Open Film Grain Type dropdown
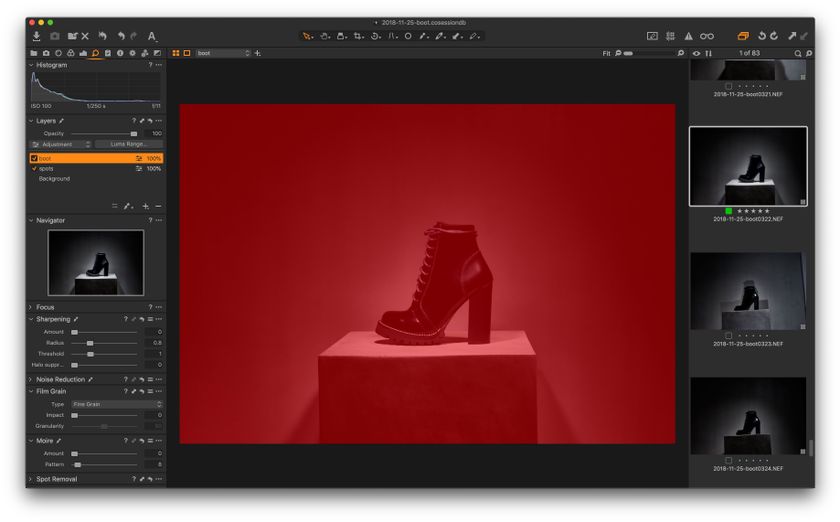 point(117,404)
